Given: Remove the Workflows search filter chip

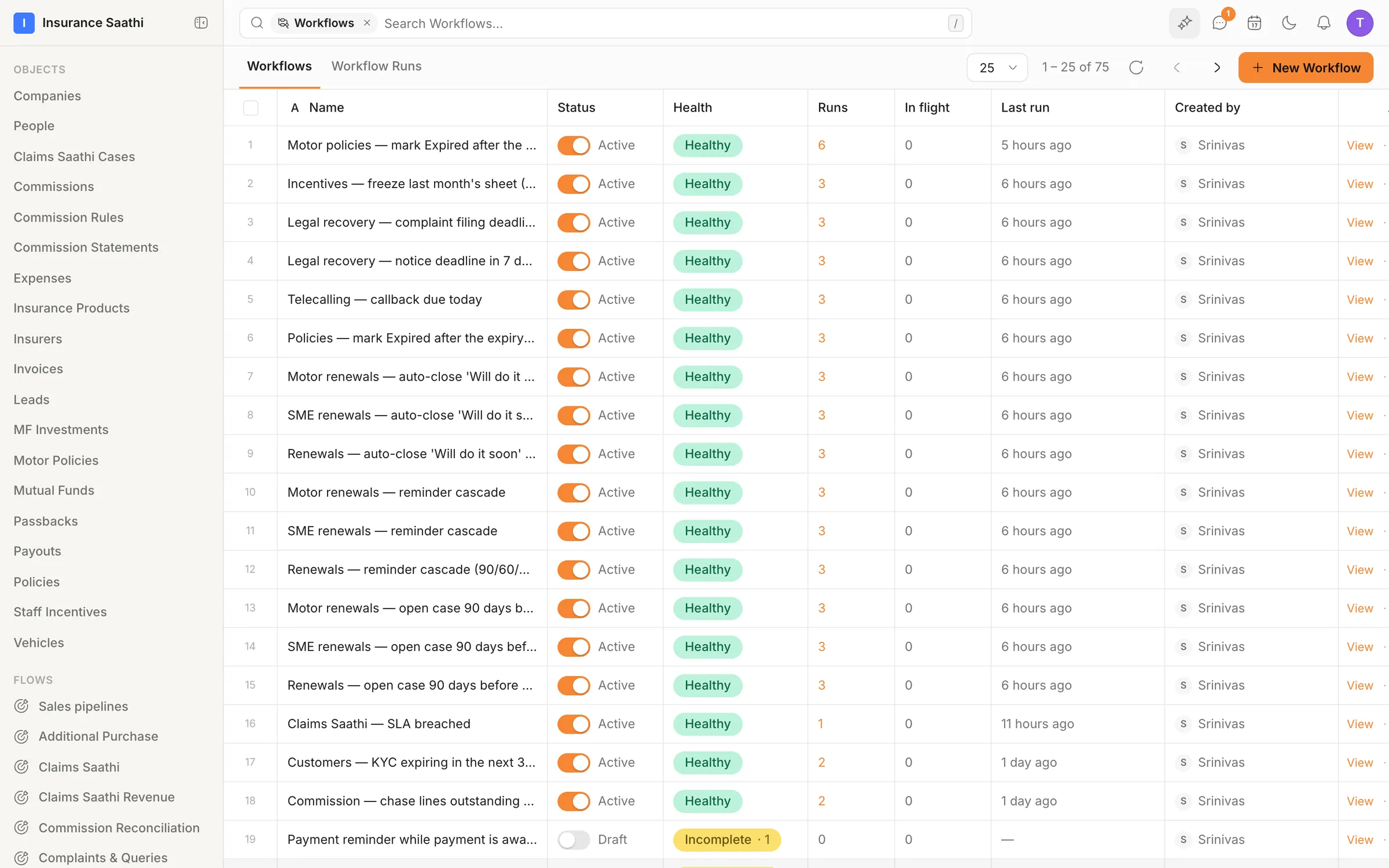Looking at the screenshot, I should pyautogui.click(x=367, y=23).
